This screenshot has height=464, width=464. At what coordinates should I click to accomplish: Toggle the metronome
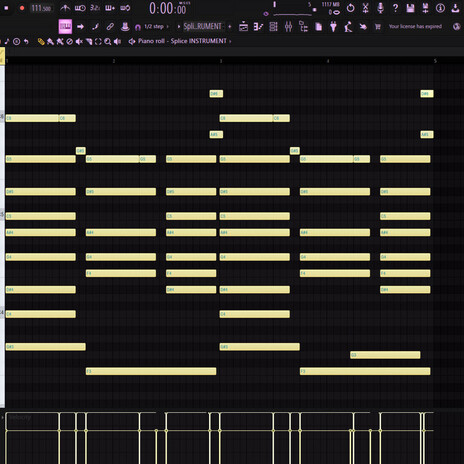(x=65, y=8)
